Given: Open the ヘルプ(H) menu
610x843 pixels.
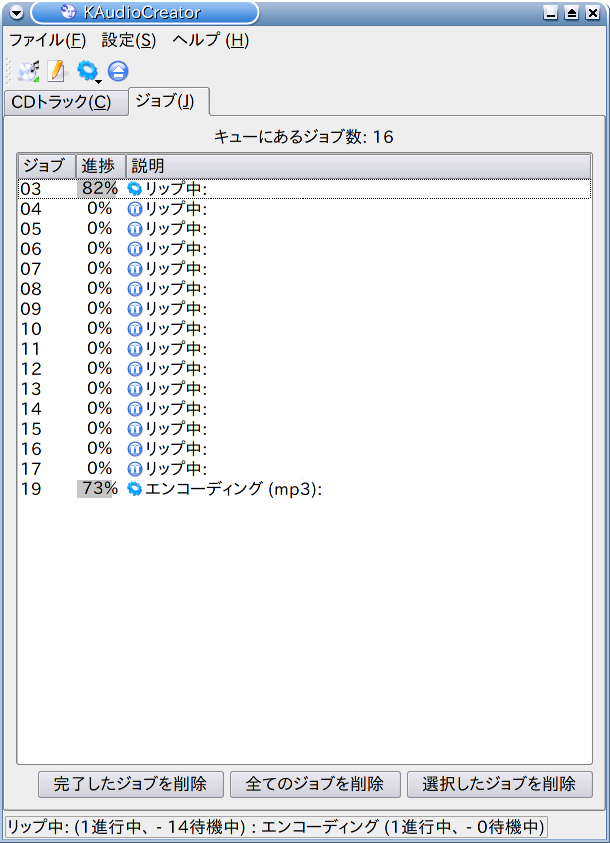Looking at the screenshot, I should [x=210, y=40].
